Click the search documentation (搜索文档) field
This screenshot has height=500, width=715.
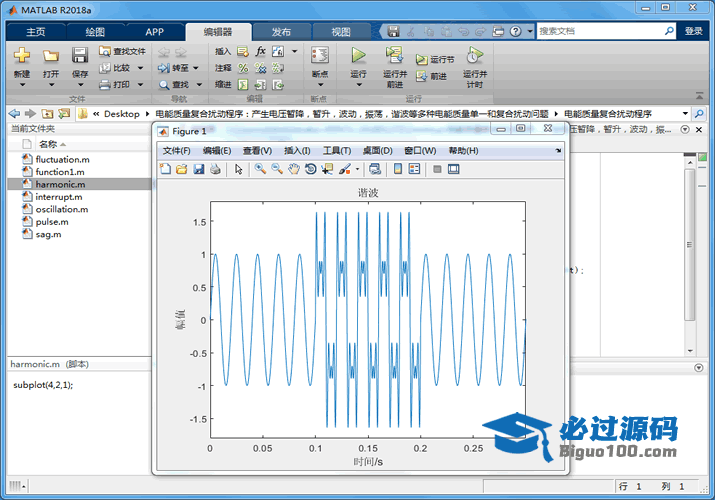point(600,31)
